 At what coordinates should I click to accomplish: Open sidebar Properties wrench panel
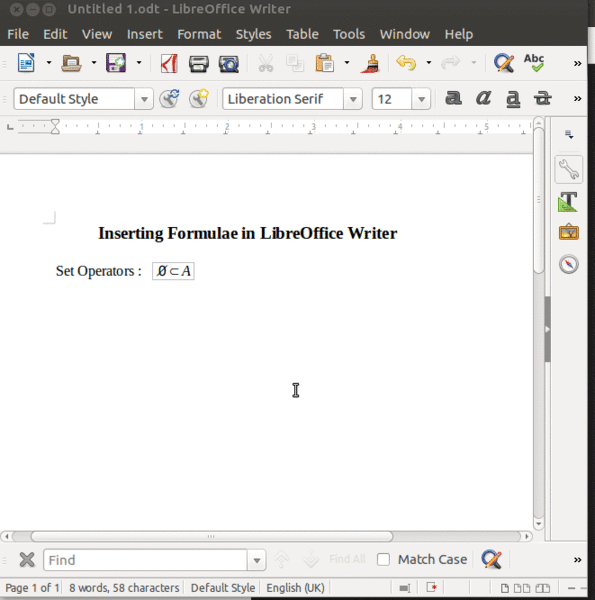pyautogui.click(x=569, y=169)
